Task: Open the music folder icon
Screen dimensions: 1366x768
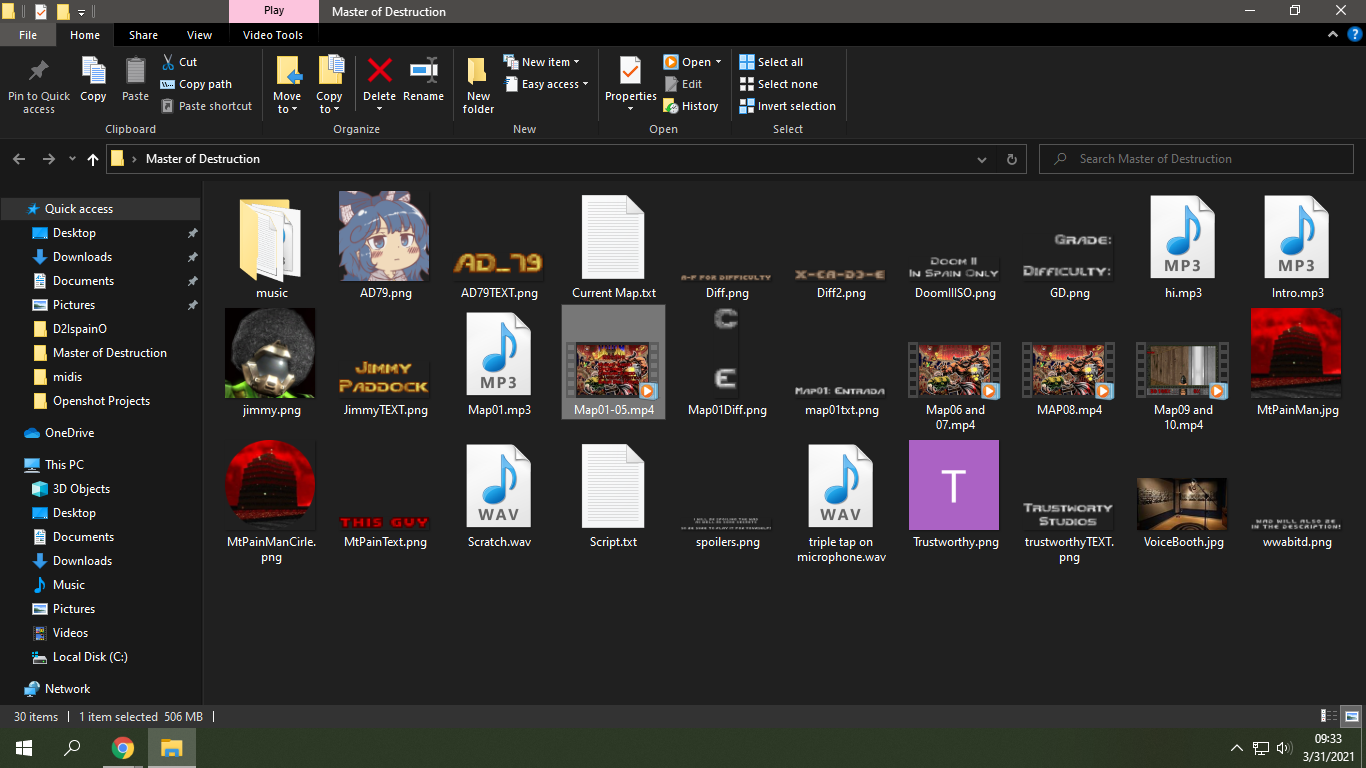Action: 271,240
